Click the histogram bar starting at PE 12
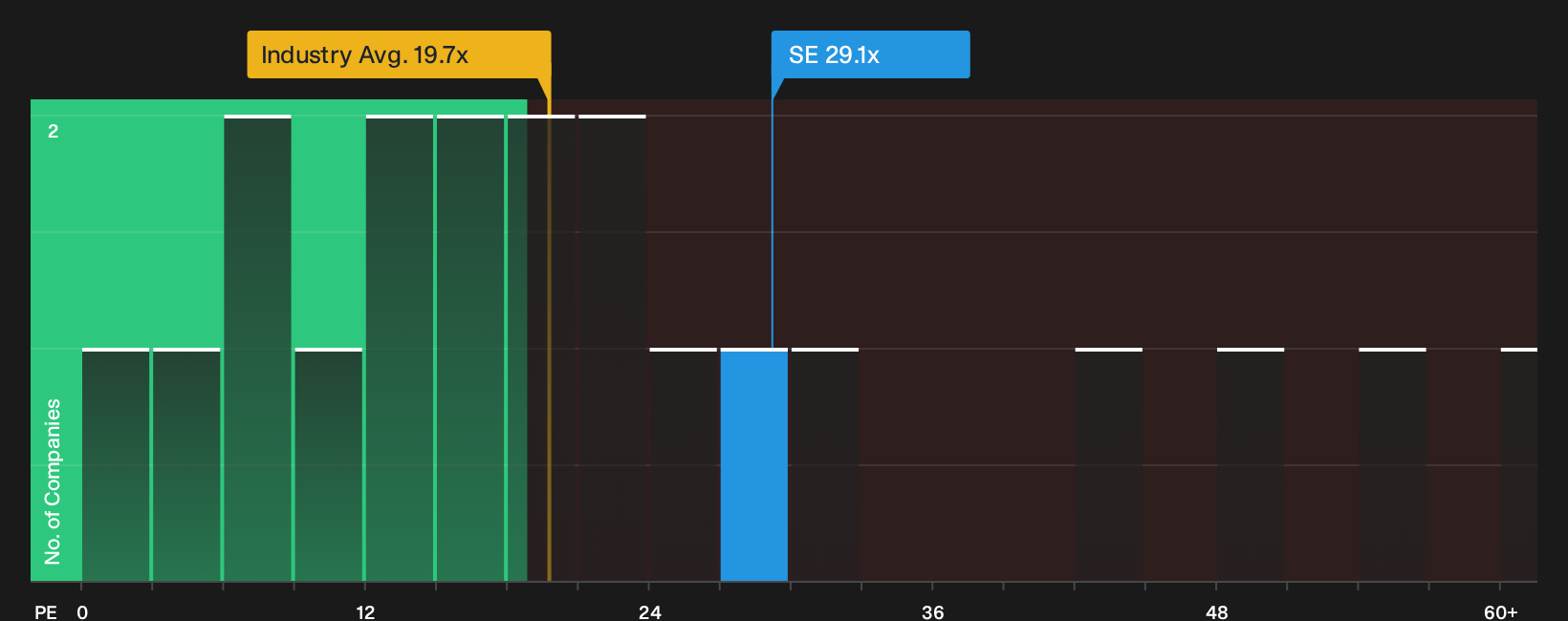 (400, 349)
